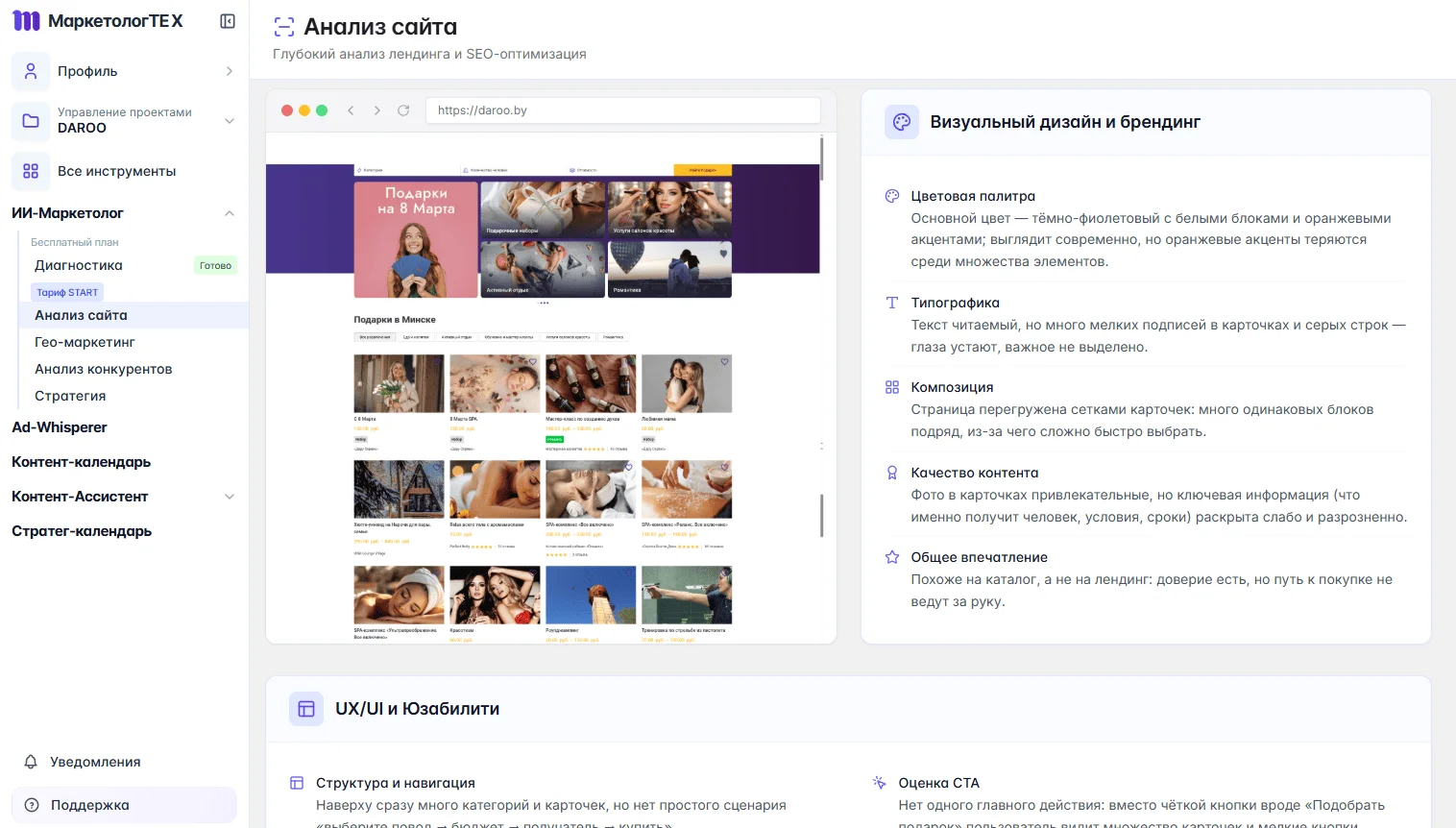Image resolution: width=1456 pixels, height=828 pixels.
Task: Click refresh icon in the site preview toolbar
Action: coord(403,110)
